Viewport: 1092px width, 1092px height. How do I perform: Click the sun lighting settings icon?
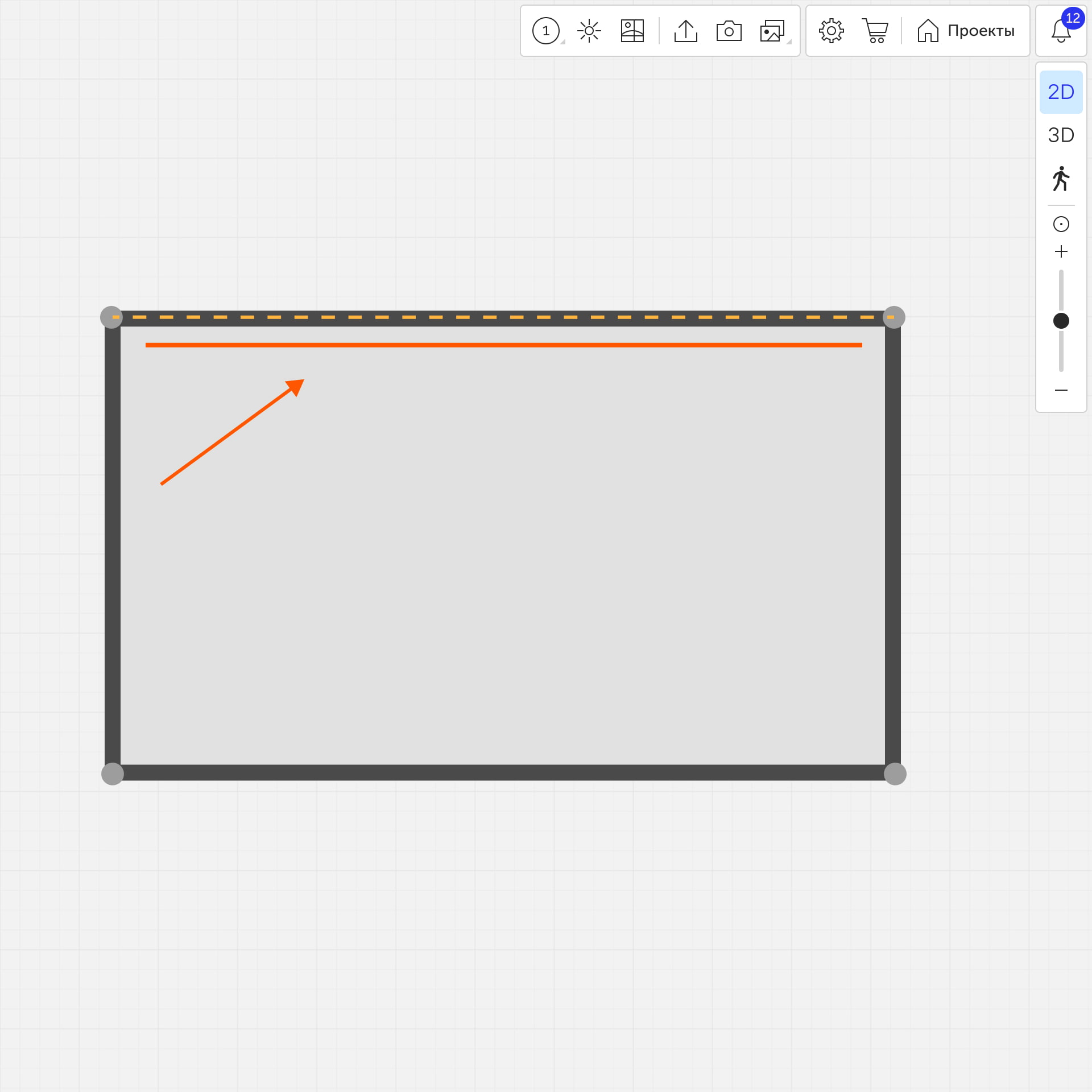(589, 31)
